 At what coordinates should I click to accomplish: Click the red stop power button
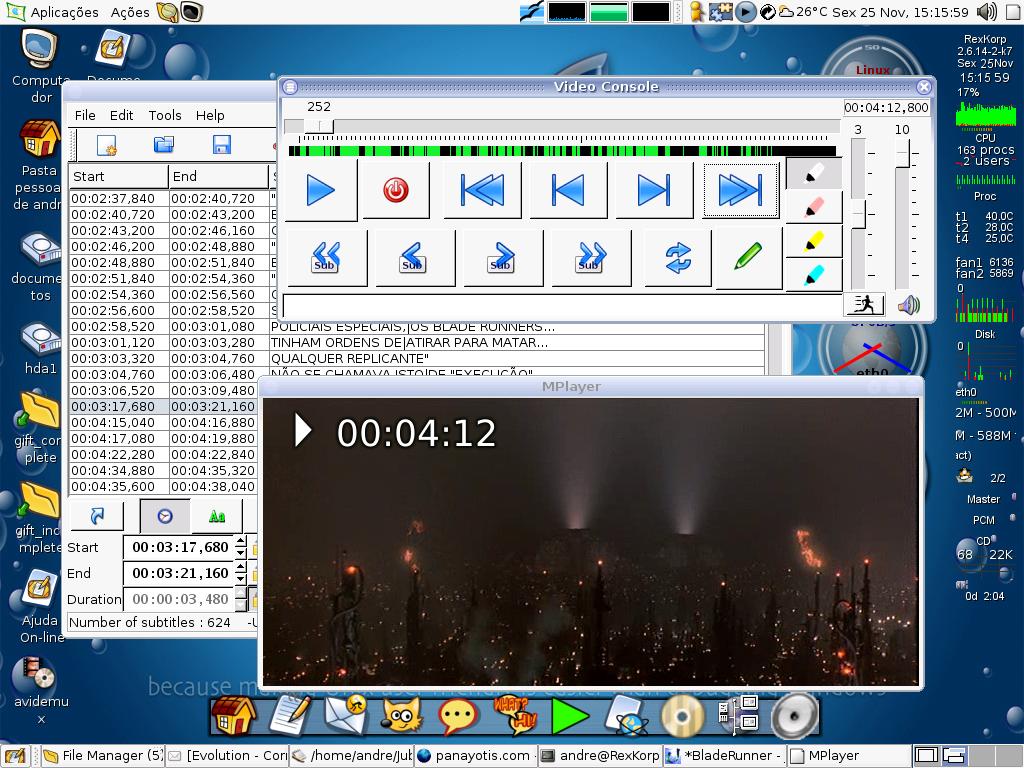pos(396,190)
